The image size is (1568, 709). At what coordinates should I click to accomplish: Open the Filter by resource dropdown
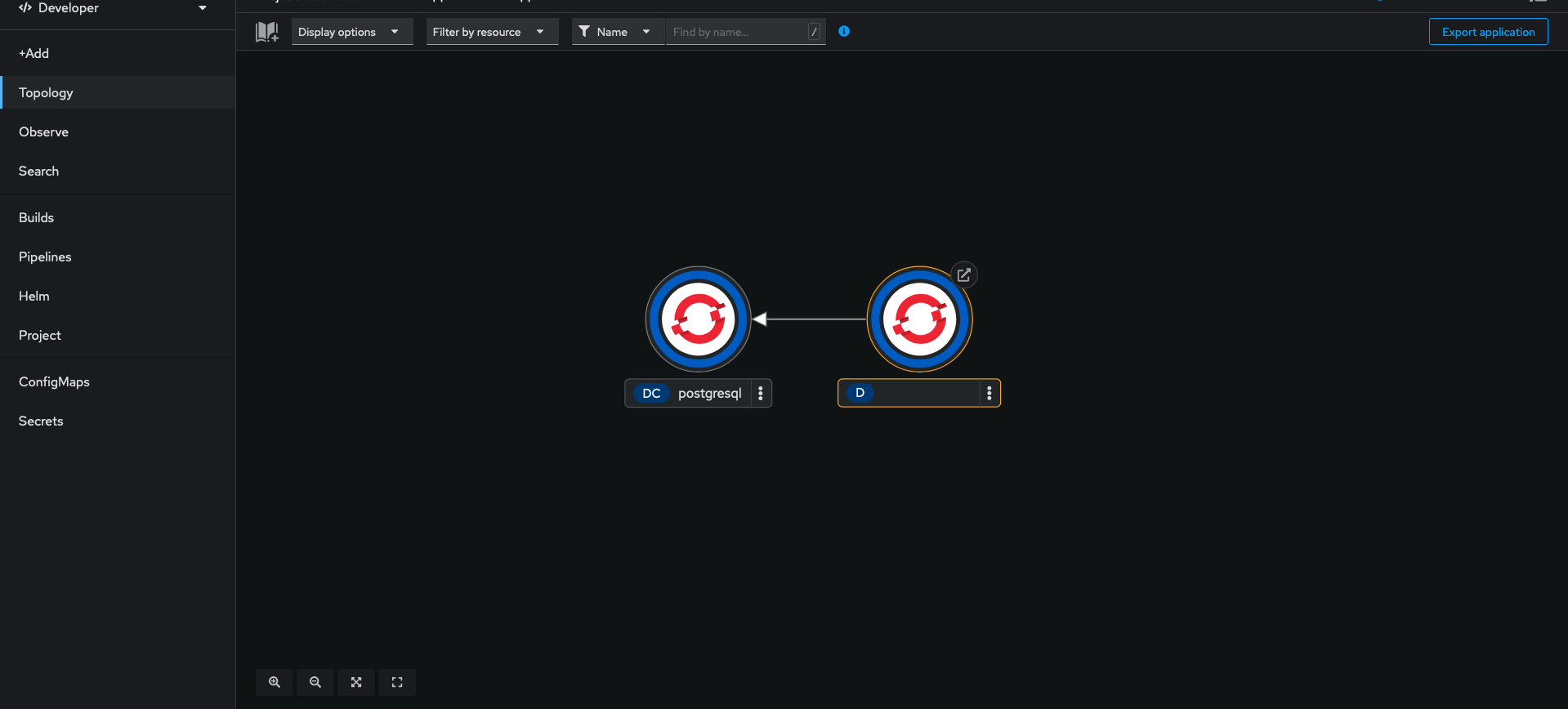pyautogui.click(x=492, y=32)
